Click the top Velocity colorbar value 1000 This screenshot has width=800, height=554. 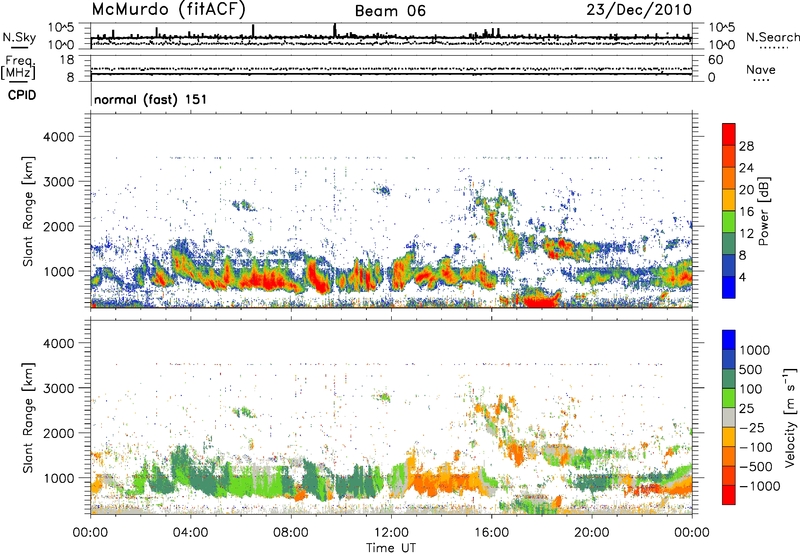click(x=755, y=350)
